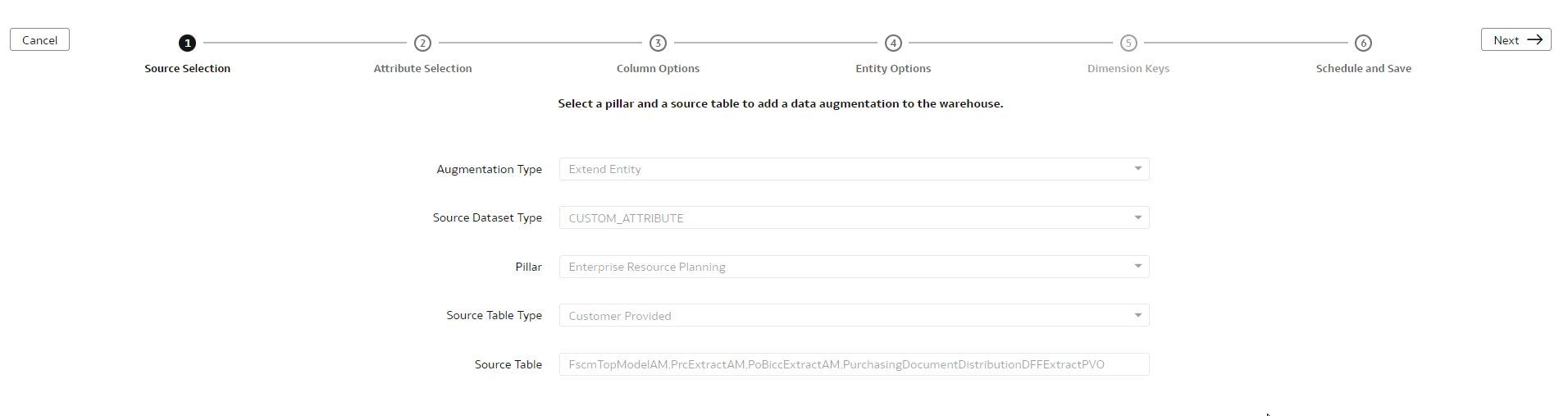
Task: Select the Dimension Keys step label
Action: 1128,69
